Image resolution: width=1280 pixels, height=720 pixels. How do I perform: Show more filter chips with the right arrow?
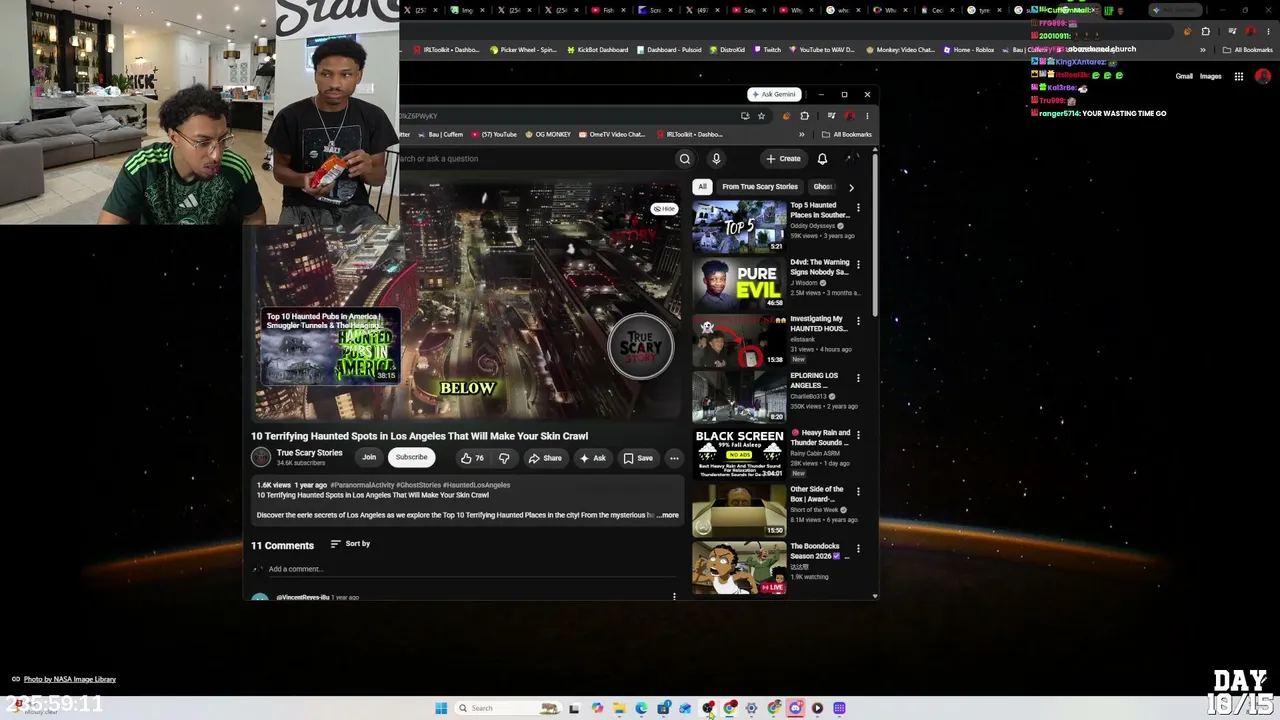point(851,187)
